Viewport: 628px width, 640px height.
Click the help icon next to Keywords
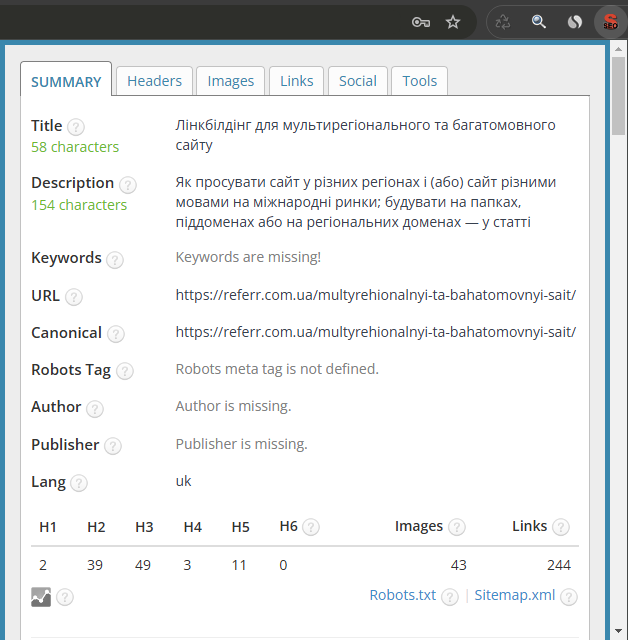pos(115,260)
